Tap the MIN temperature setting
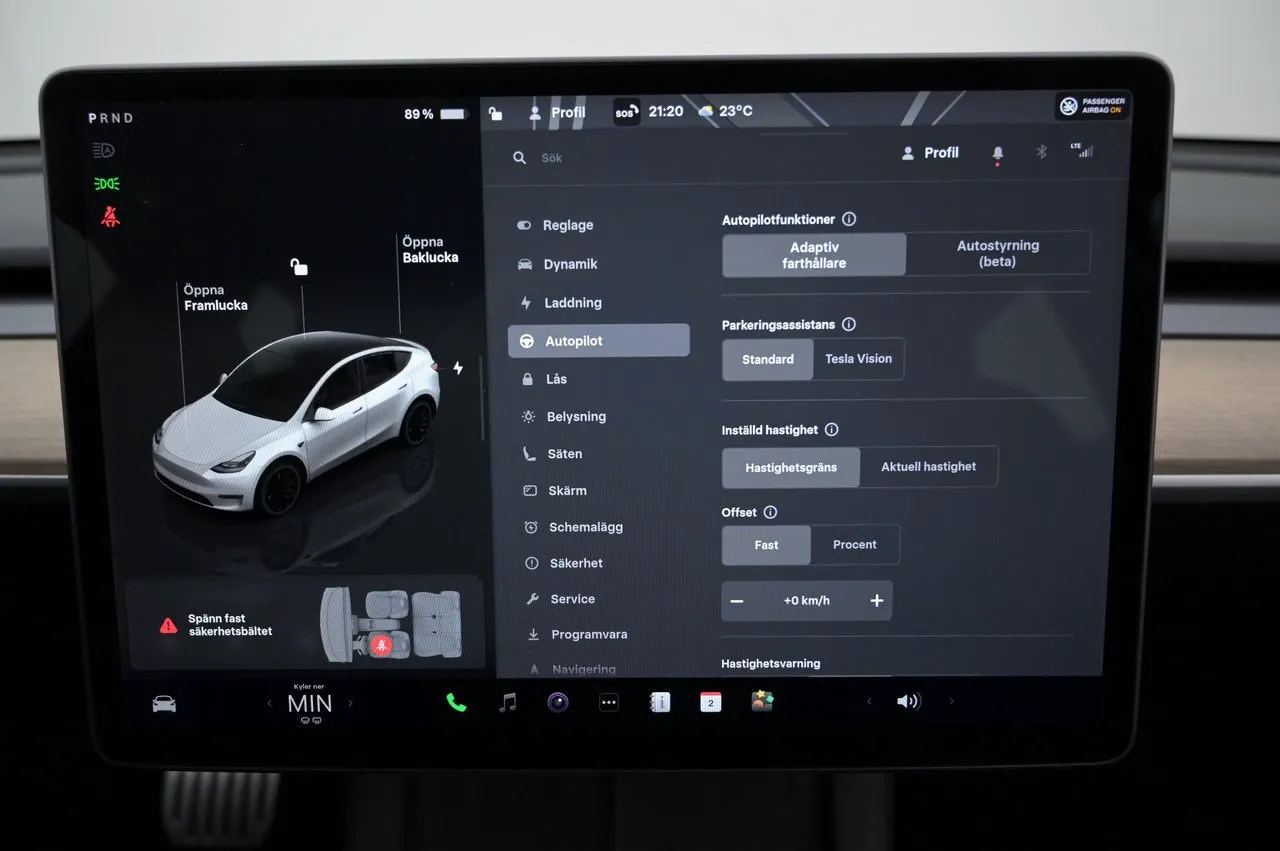 [x=310, y=704]
